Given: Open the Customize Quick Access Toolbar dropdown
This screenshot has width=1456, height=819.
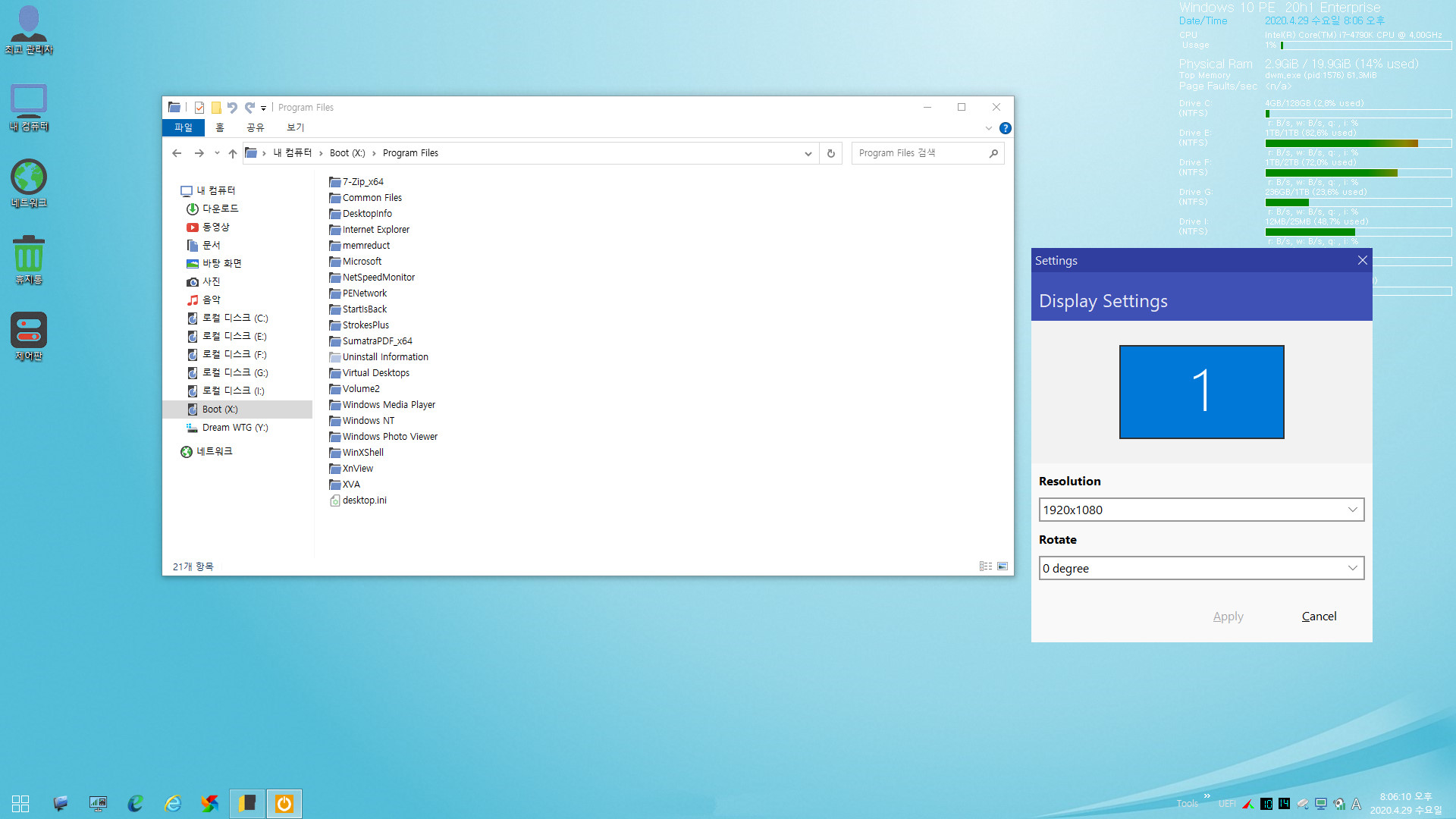Looking at the screenshot, I should (x=264, y=108).
